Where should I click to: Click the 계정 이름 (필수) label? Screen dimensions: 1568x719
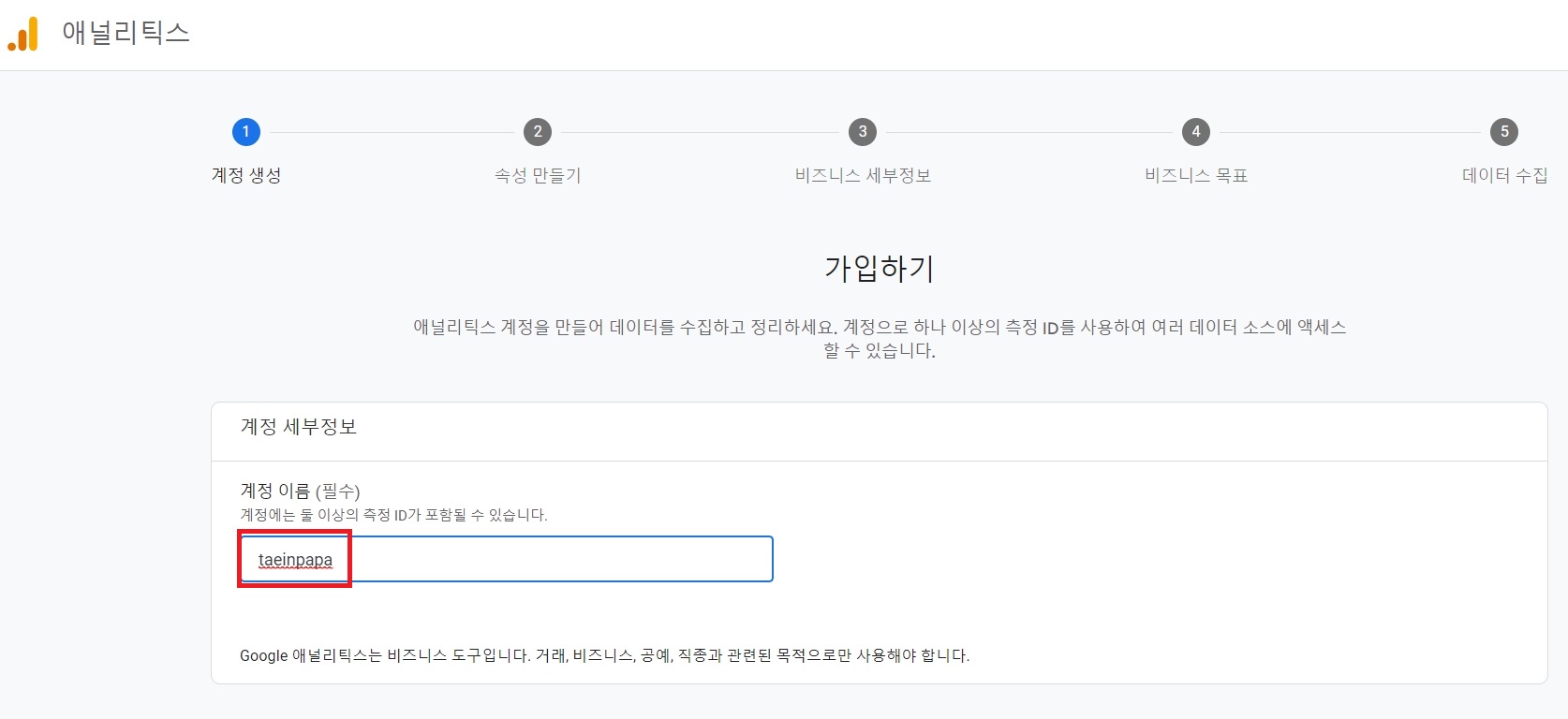click(x=300, y=491)
